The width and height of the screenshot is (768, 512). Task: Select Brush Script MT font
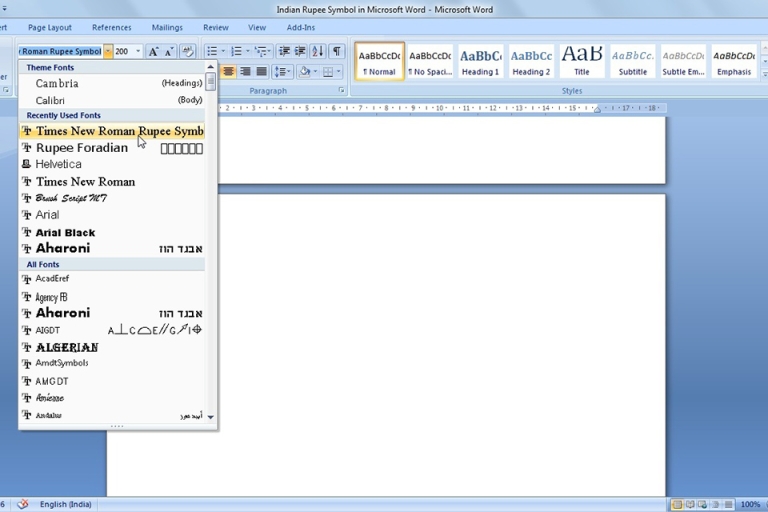[x=112, y=198]
